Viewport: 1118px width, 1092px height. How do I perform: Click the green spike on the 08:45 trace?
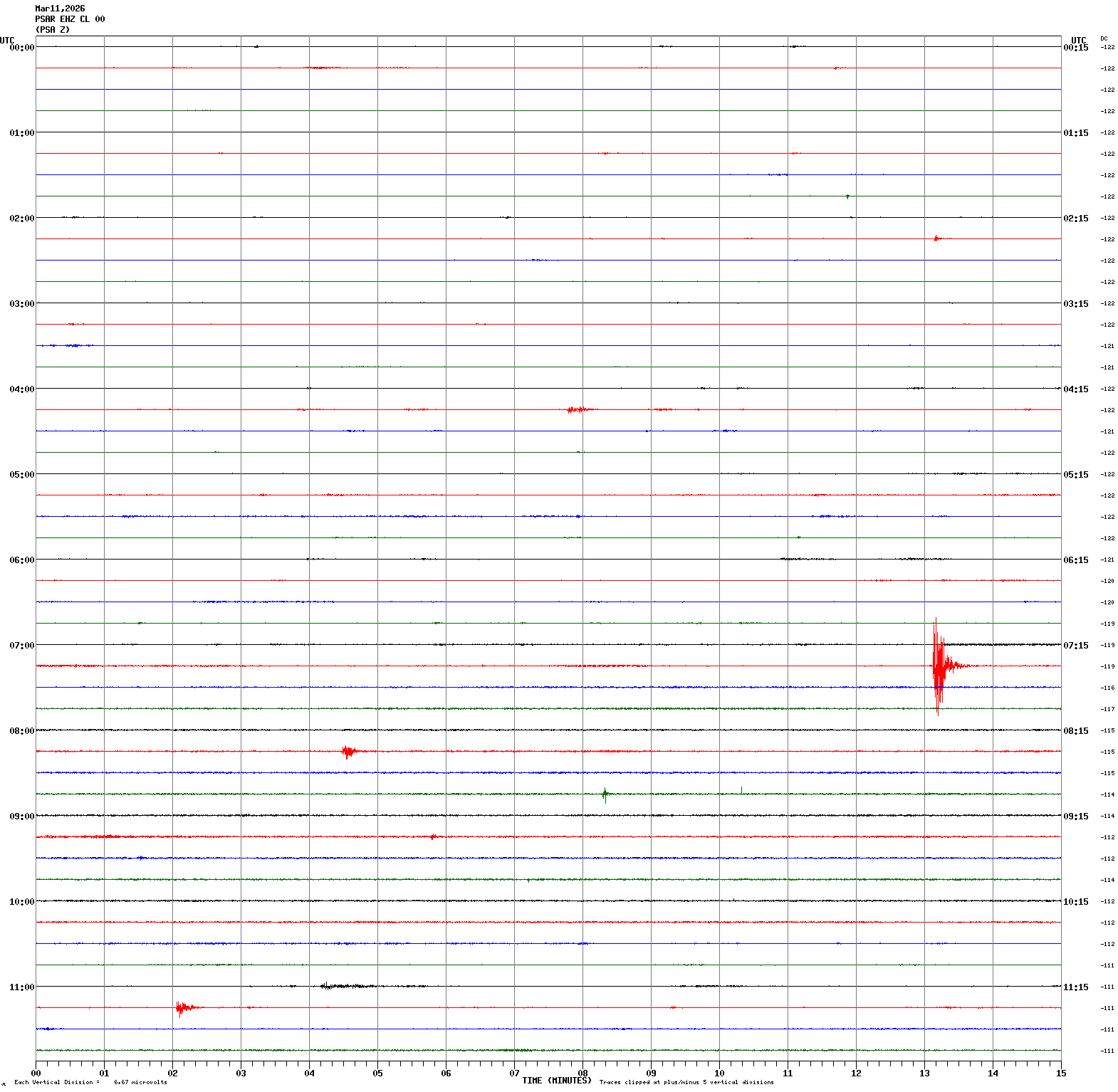point(605,794)
